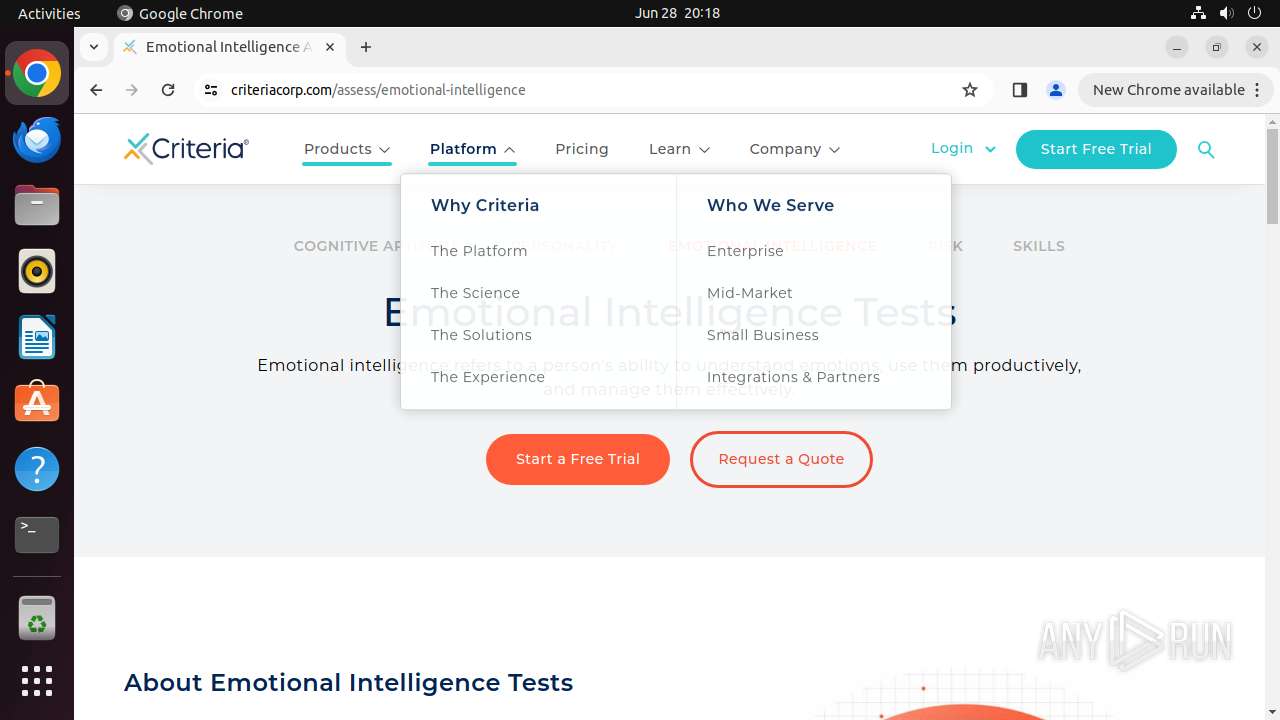
Task: Open a new tab with plus button
Action: 366,47
